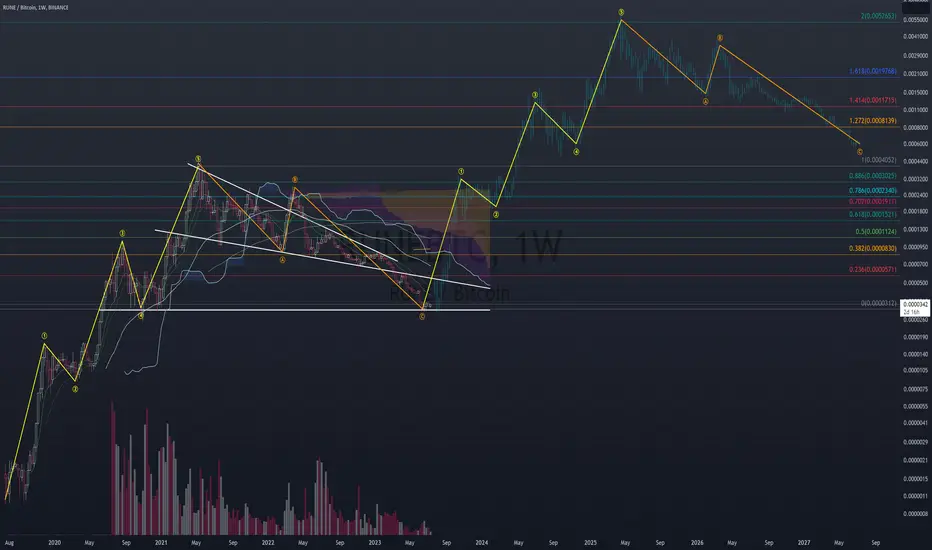Click the 2027 label on the time axis

click(x=804, y=543)
